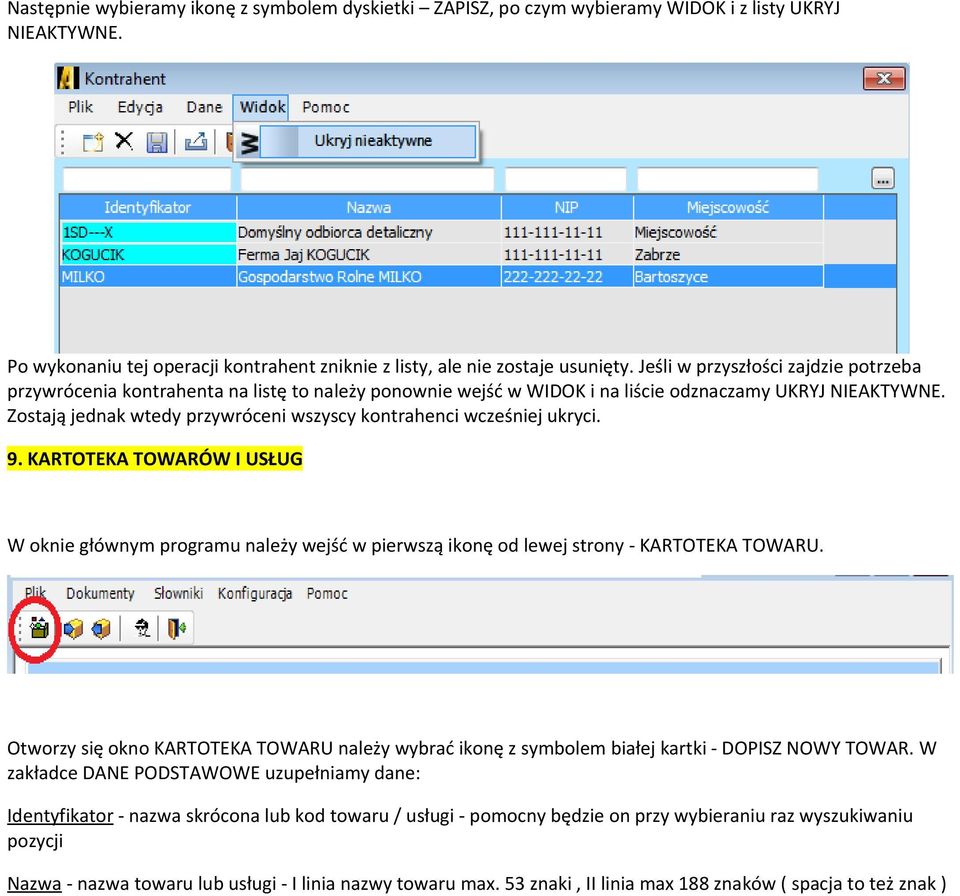Sort by Miejscowość column header

pos(727,208)
